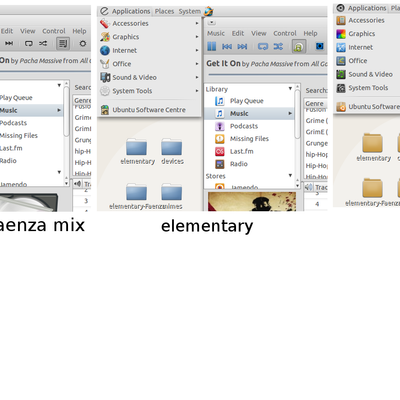Expand the Internet submenu arrow in the elementary panel
400x400 pixels.
(197, 50)
